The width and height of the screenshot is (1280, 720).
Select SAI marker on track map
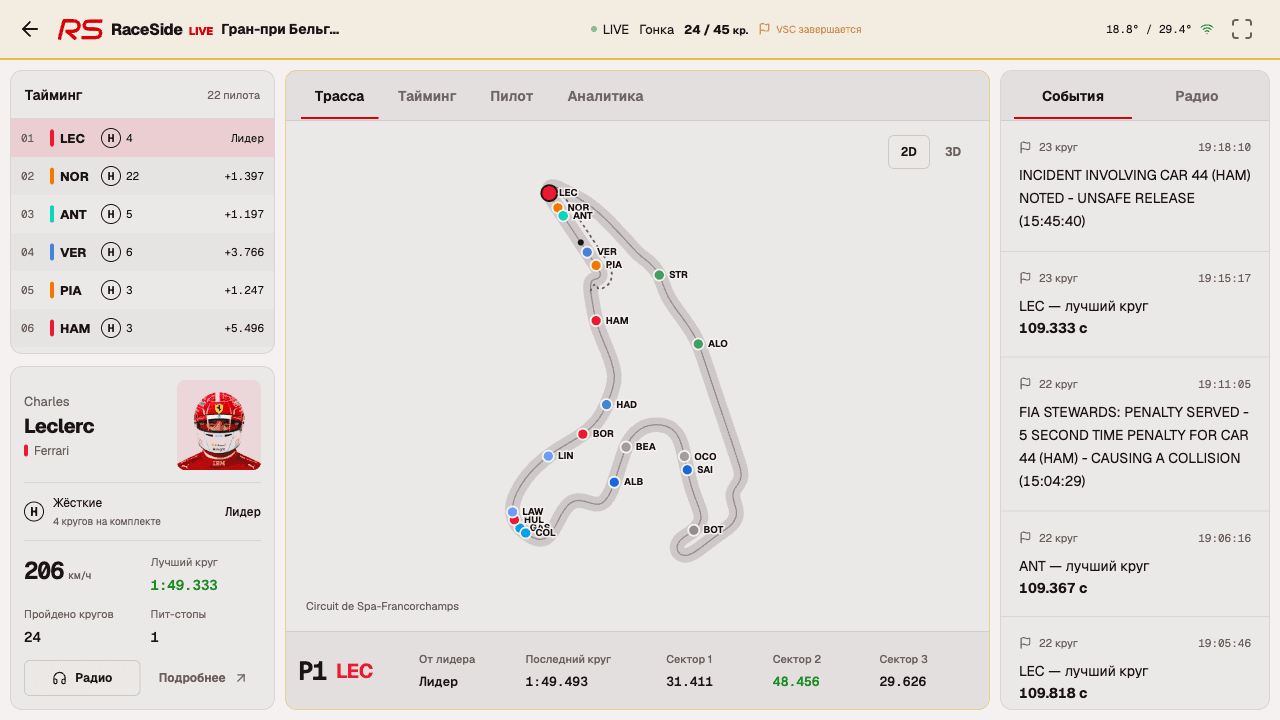coord(687,470)
